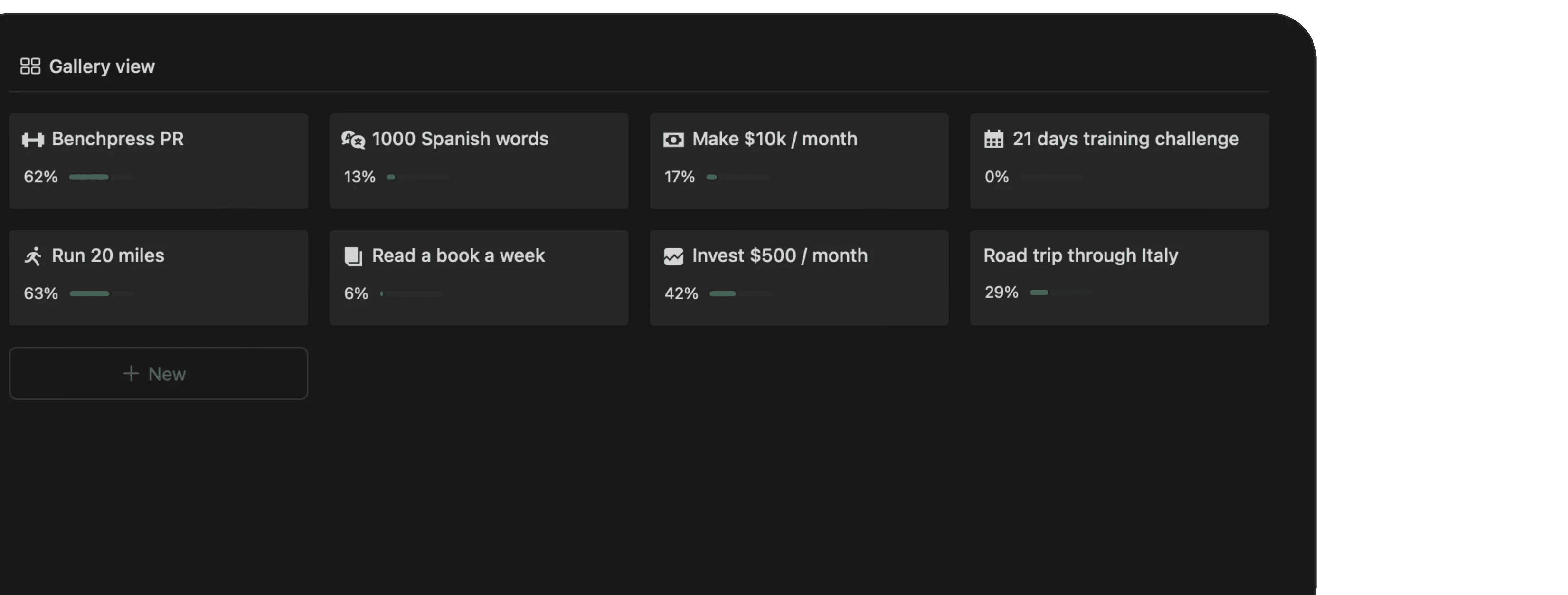
Task: Open the Read a book a week title
Action: (458, 255)
